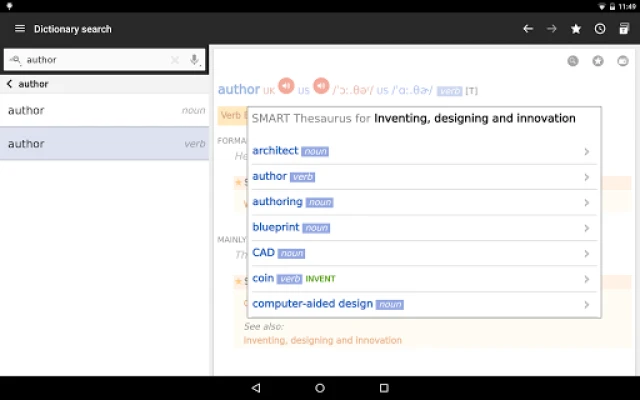Image resolution: width=640 pixels, height=400 pixels.
Task: Tap the Android home button
Action: click(320, 388)
